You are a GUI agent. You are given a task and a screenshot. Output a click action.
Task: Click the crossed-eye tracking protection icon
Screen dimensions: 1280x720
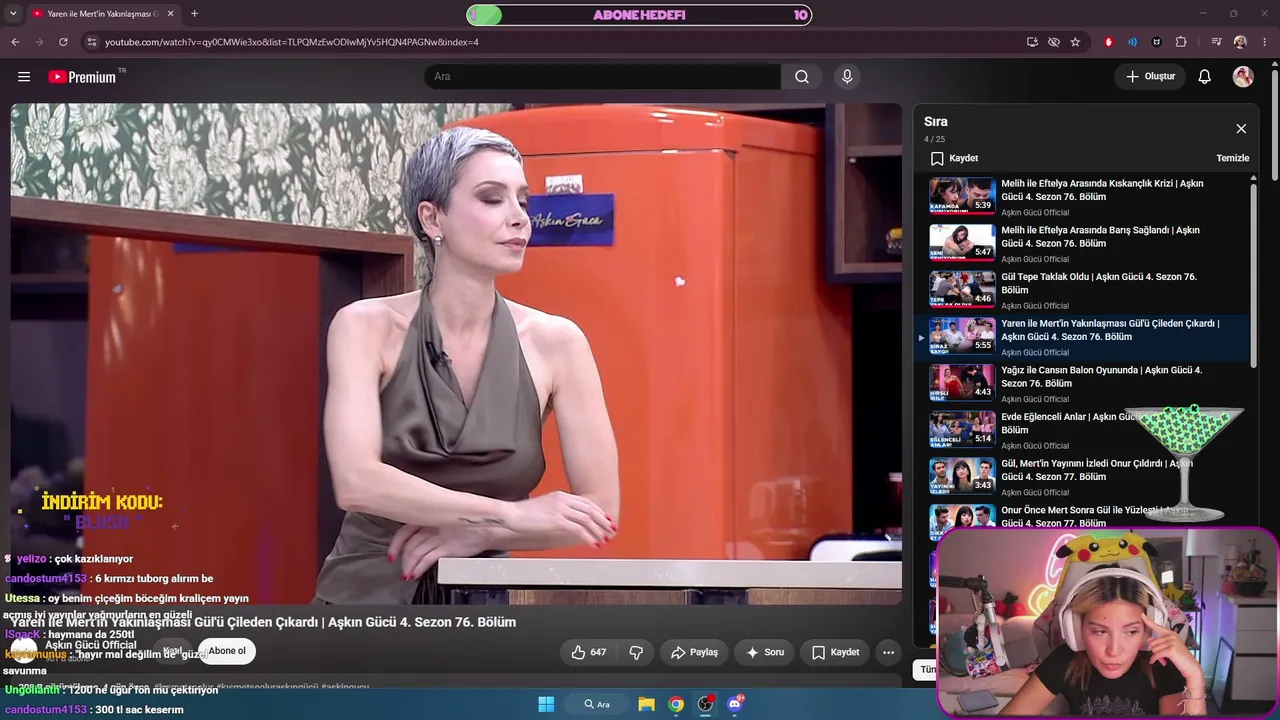point(1054,42)
